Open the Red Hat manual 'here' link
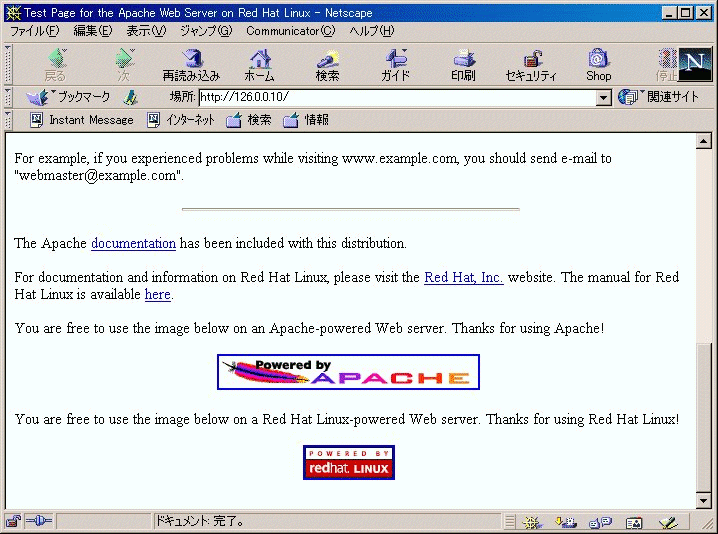This screenshot has height=534, width=718. [x=158, y=294]
